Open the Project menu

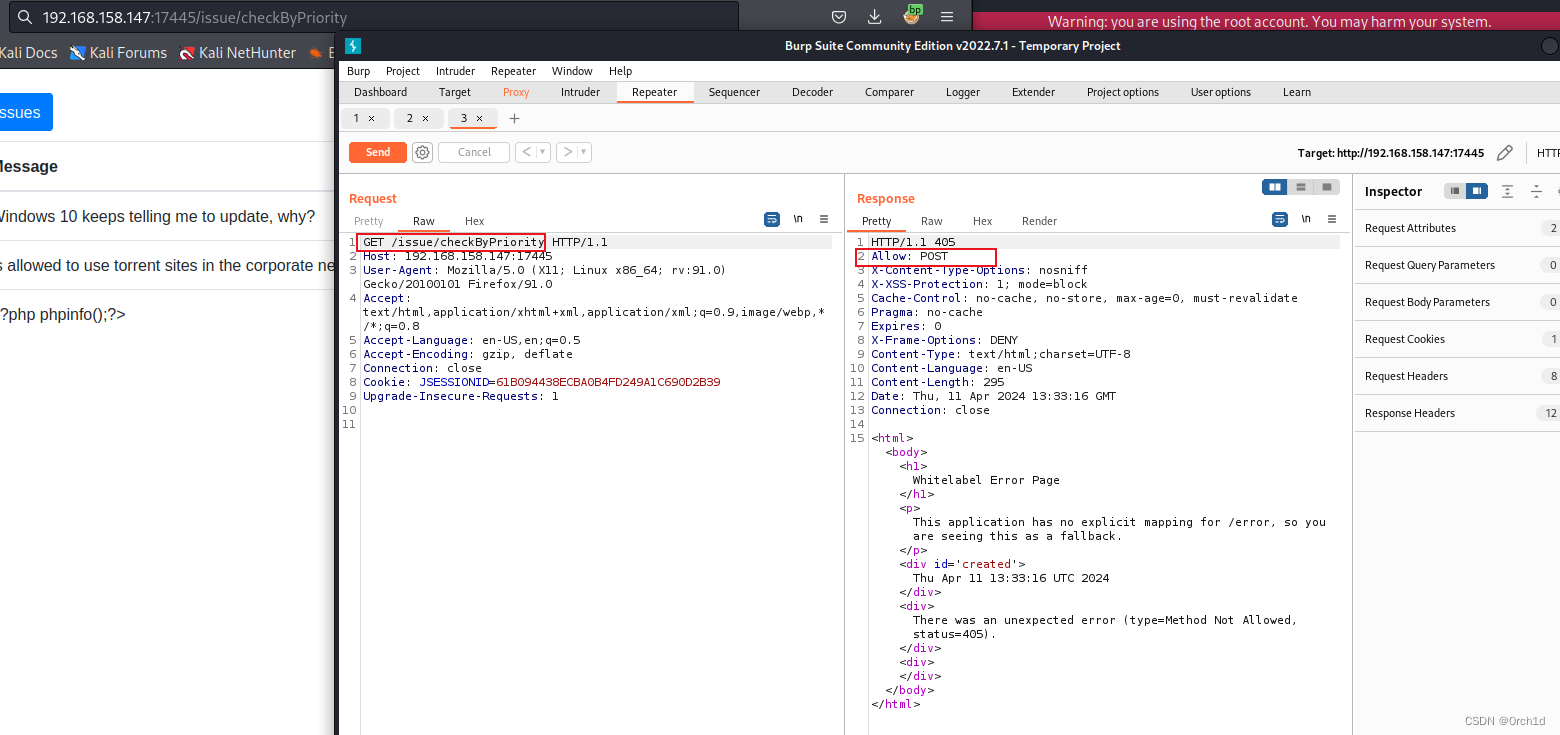point(403,71)
